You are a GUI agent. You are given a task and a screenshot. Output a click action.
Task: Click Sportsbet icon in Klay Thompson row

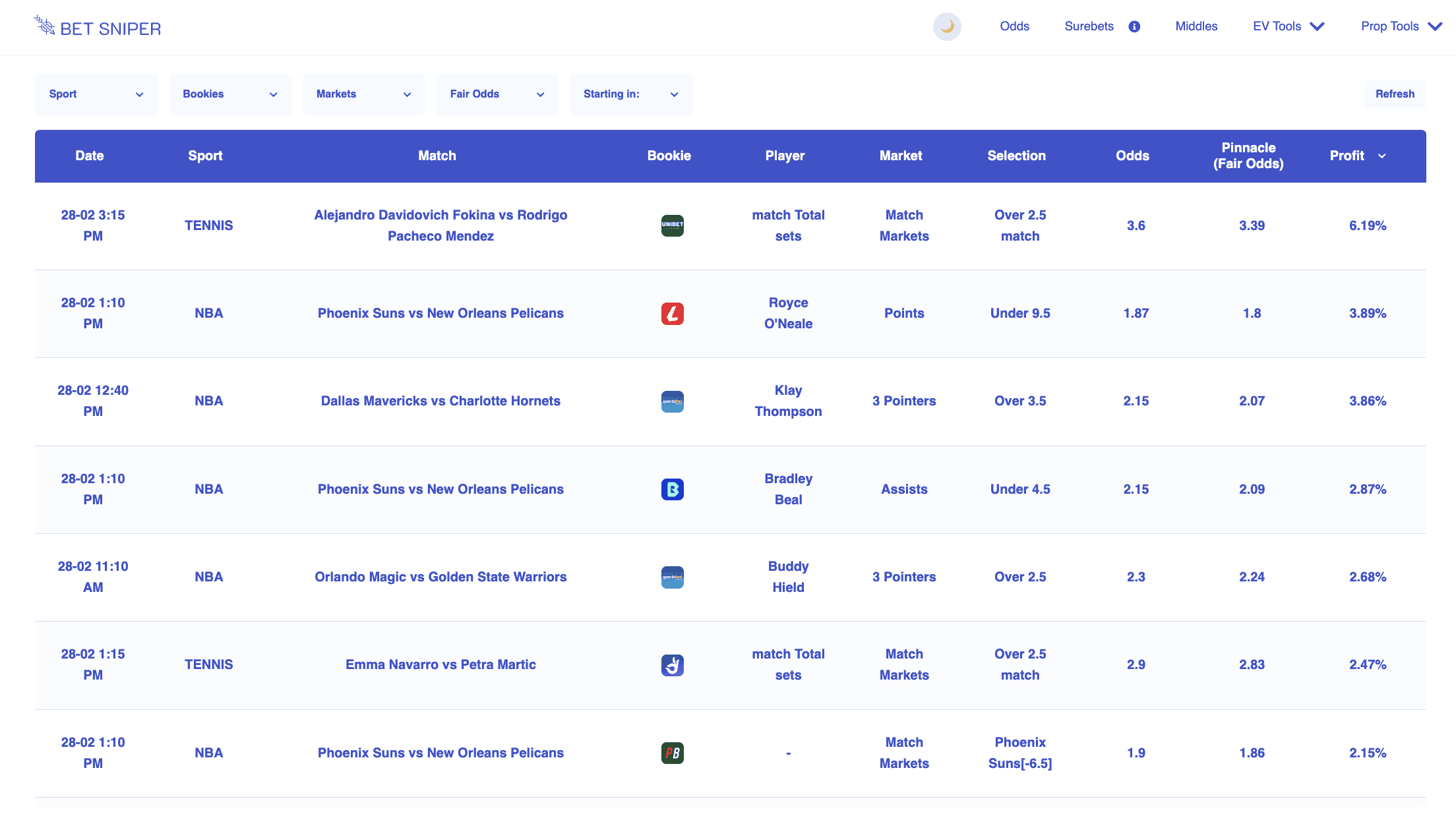pyautogui.click(x=673, y=401)
